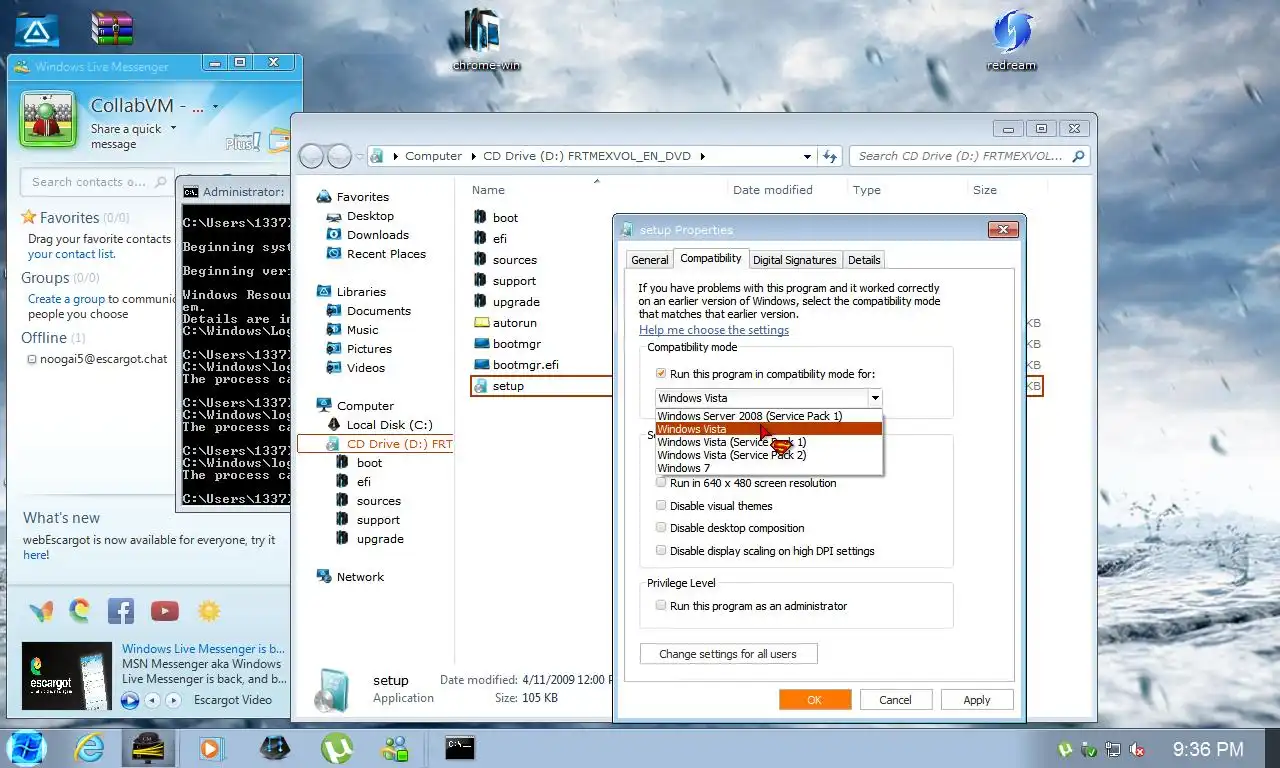This screenshot has width=1280, height=768.
Task: Open uTorrent from the taskbar
Action: pos(337,747)
